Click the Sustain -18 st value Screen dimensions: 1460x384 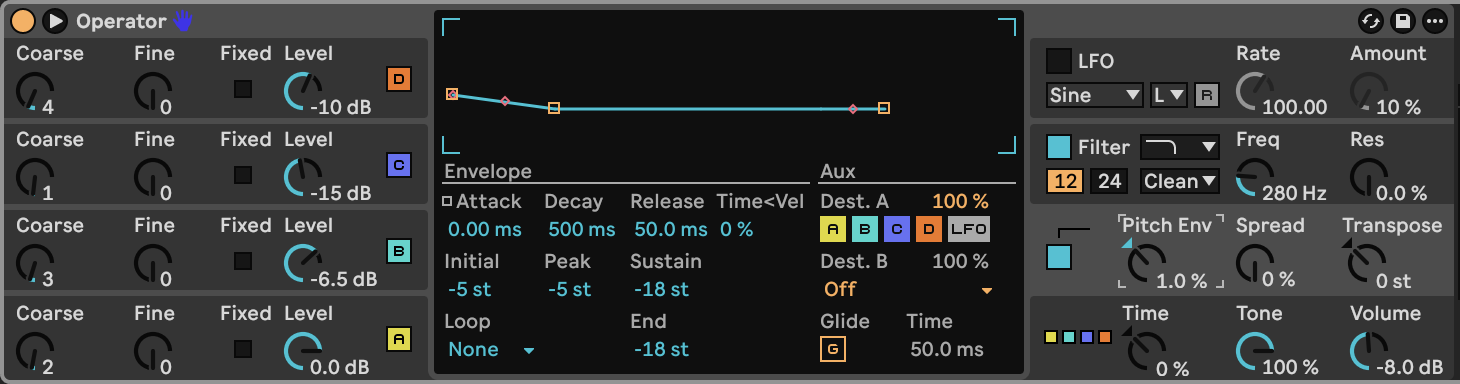coord(661,290)
